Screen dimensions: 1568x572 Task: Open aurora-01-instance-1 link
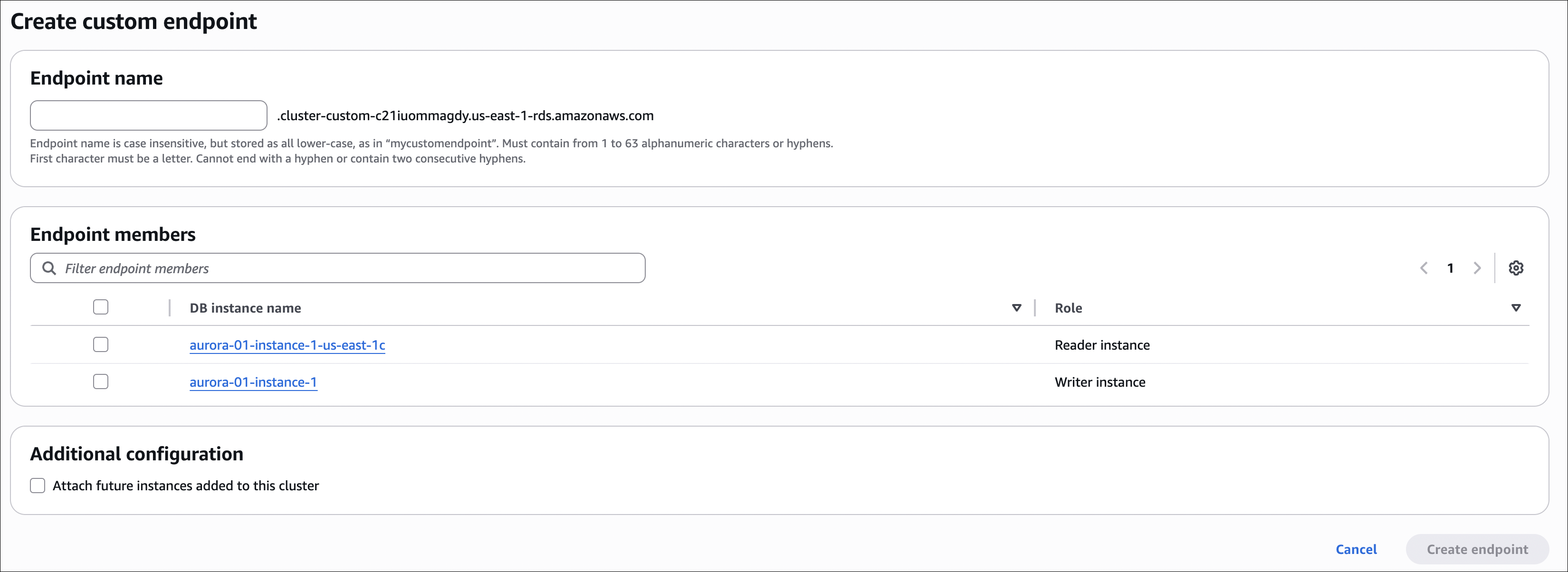253,382
